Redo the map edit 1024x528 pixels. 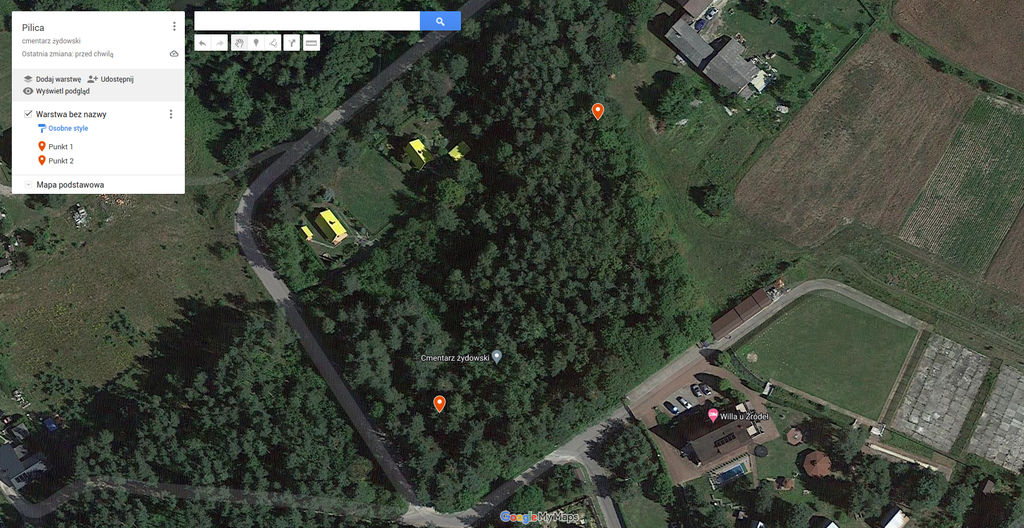click(x=219, y=43)
